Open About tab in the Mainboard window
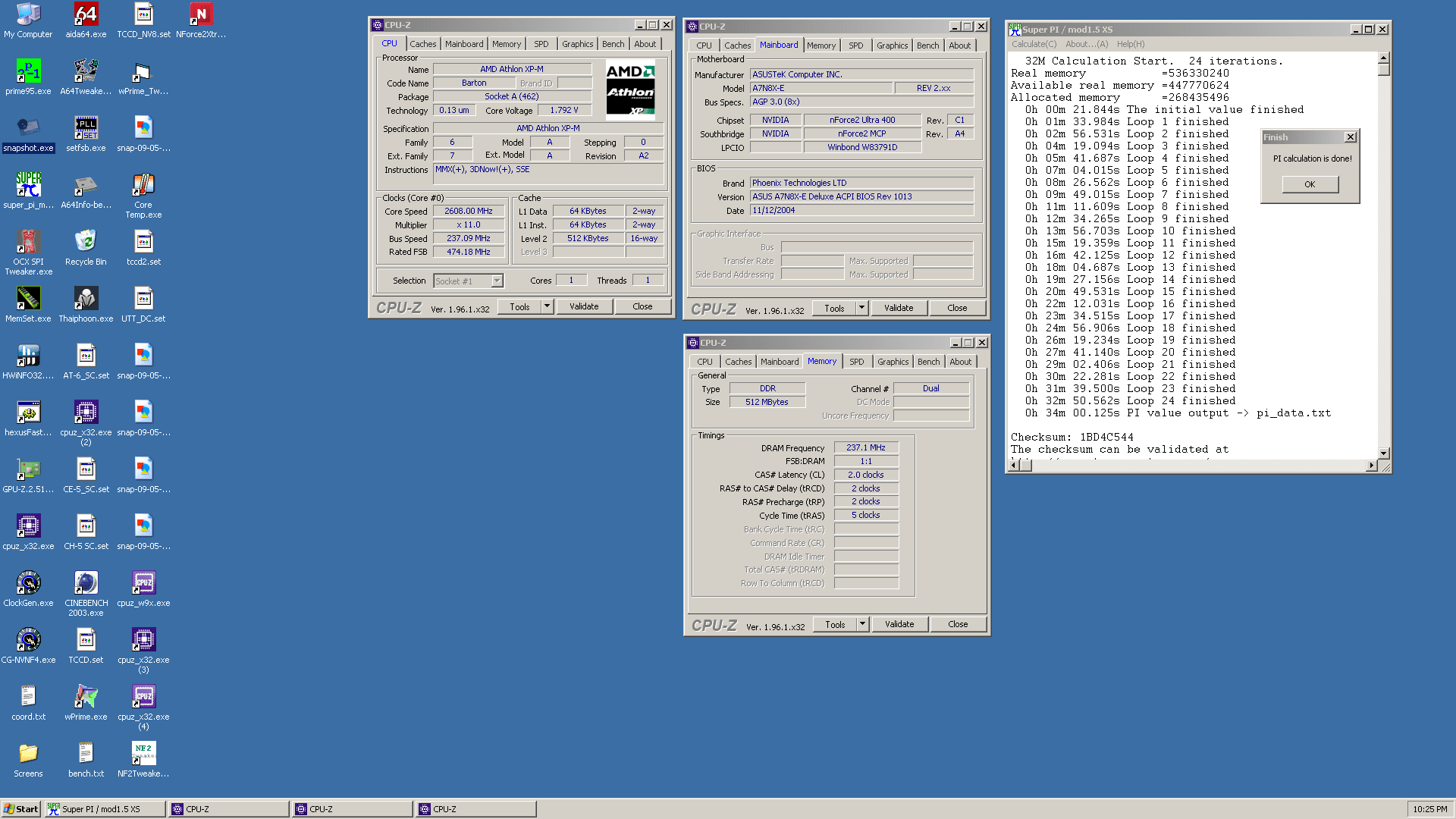This screenshot has width=1456, height=819. tap(959, 45)
